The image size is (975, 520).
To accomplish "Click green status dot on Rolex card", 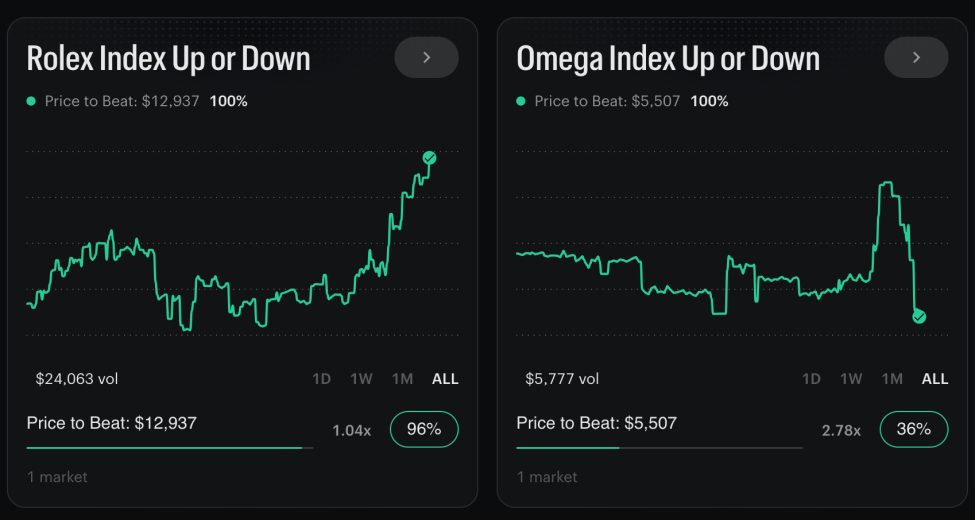I will pos(31,101).
